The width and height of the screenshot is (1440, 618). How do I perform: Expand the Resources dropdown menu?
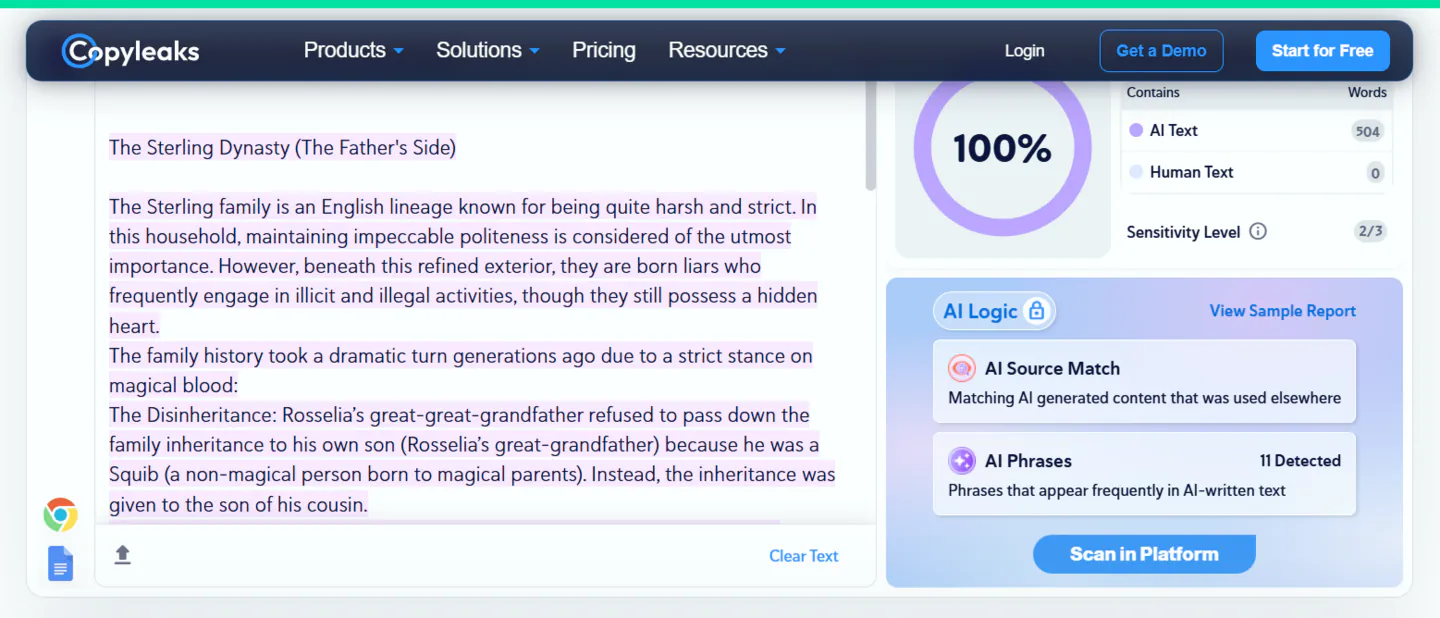[727, 50]
